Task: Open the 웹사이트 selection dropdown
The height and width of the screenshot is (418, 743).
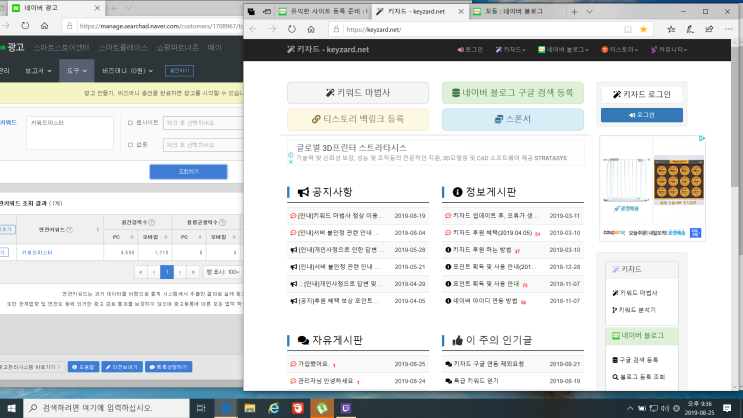Action: 203,123
